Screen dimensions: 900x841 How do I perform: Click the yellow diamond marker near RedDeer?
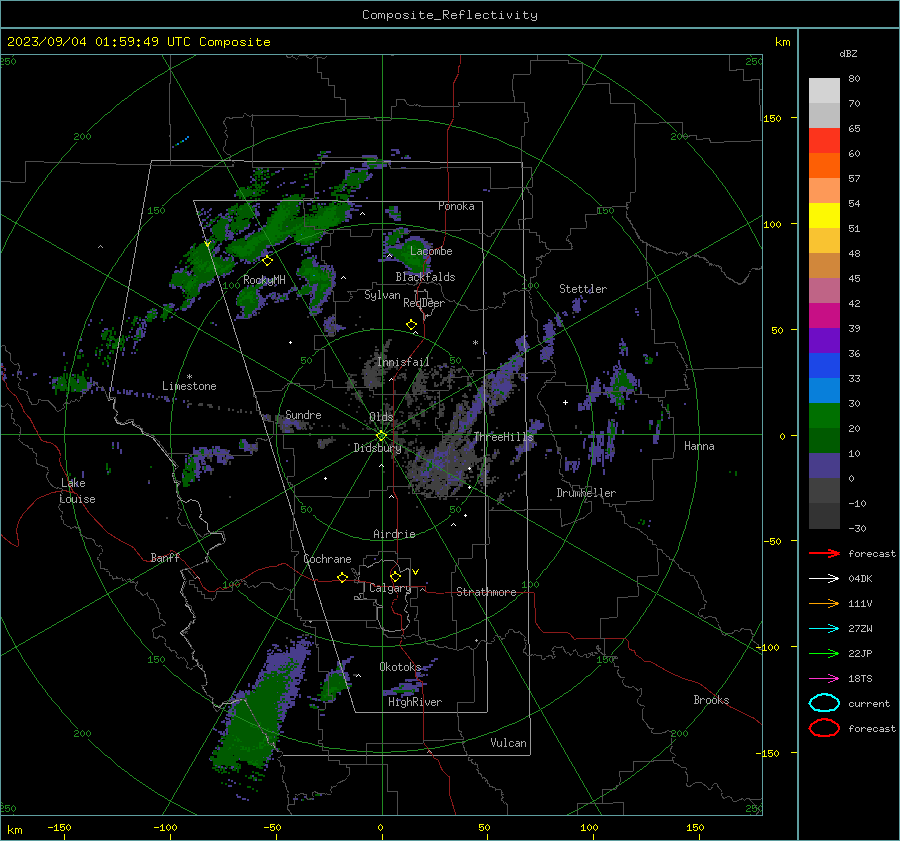[x=411, y=325]
